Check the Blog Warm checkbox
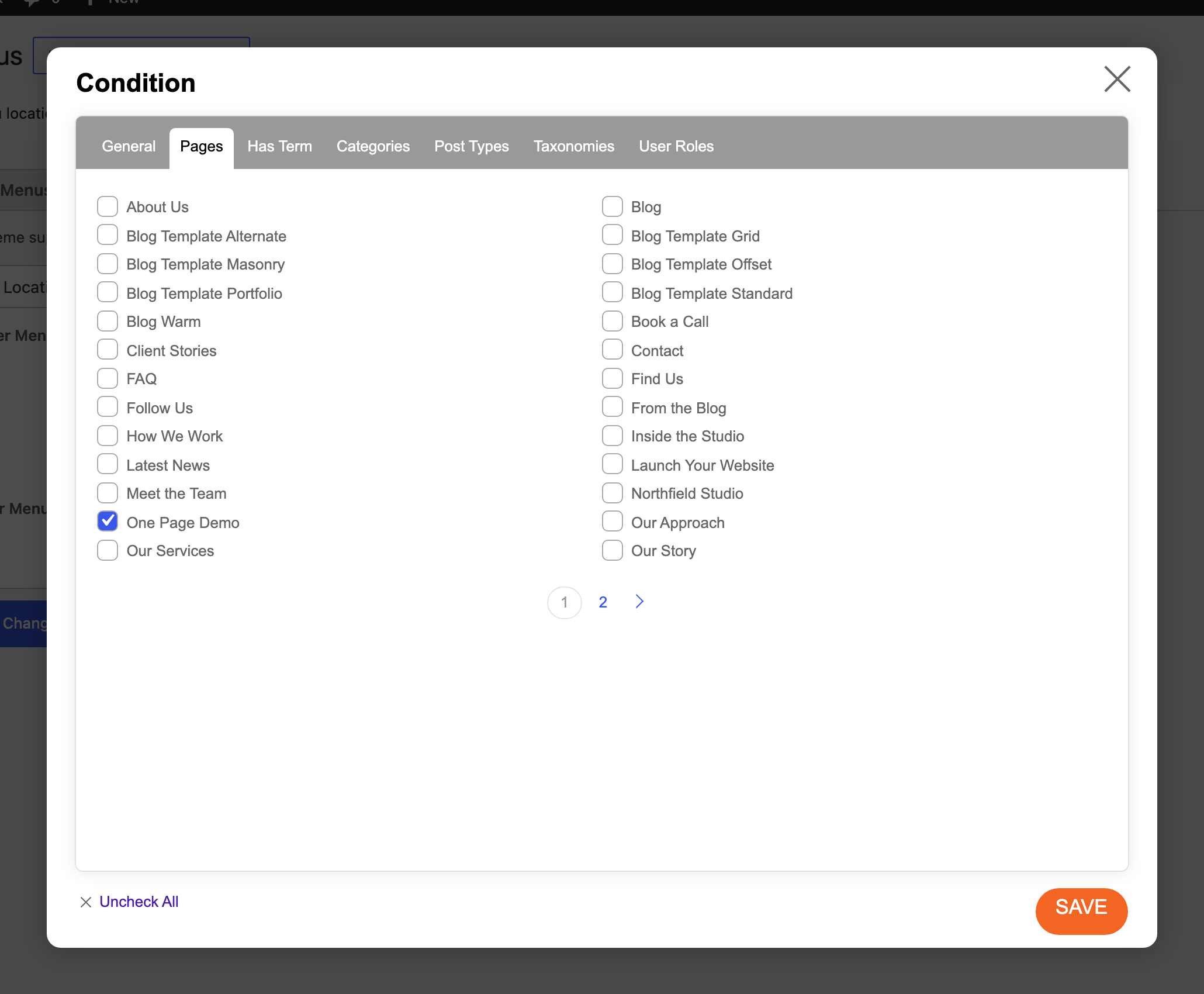Screen dimensions: 1204x994 (x=108, y=321)
